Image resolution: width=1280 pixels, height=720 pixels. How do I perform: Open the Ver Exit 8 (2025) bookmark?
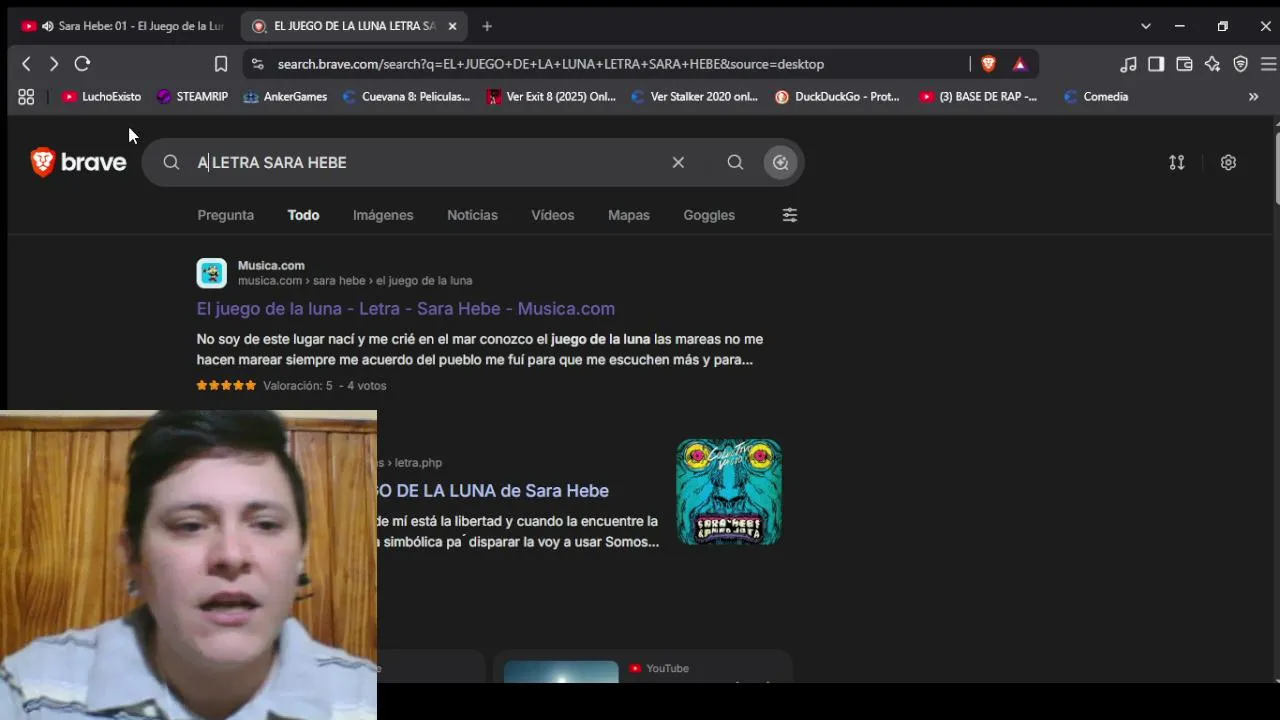551,97
